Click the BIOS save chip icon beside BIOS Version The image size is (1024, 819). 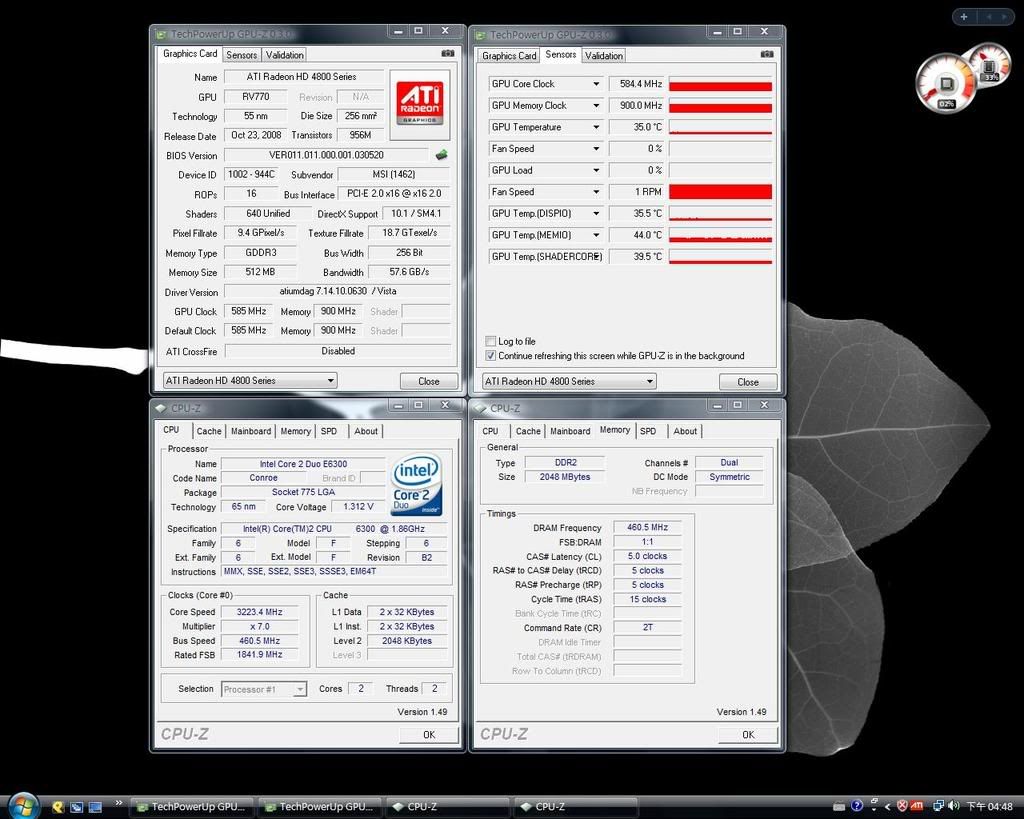pyautogui.click(x=441, y=155)
